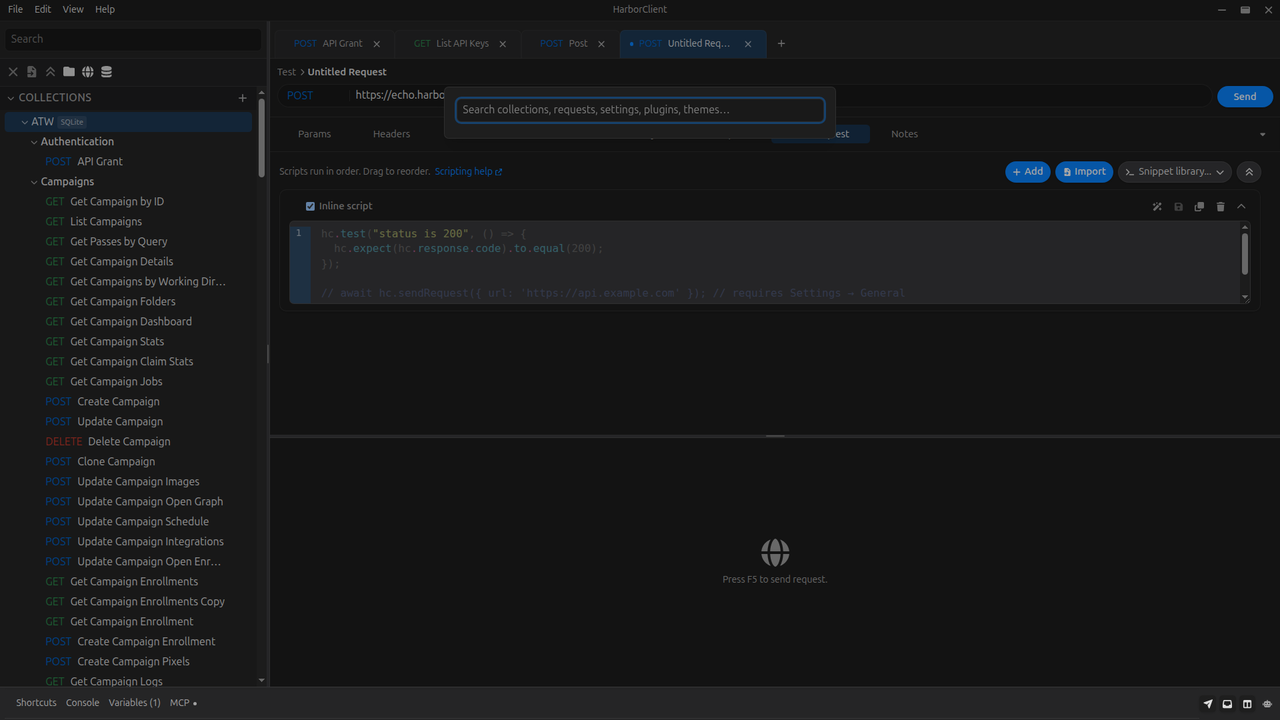Collapse all with sidebar double-chevron icon
Viewport: 1280px width, 720px height.
(50, 72)
